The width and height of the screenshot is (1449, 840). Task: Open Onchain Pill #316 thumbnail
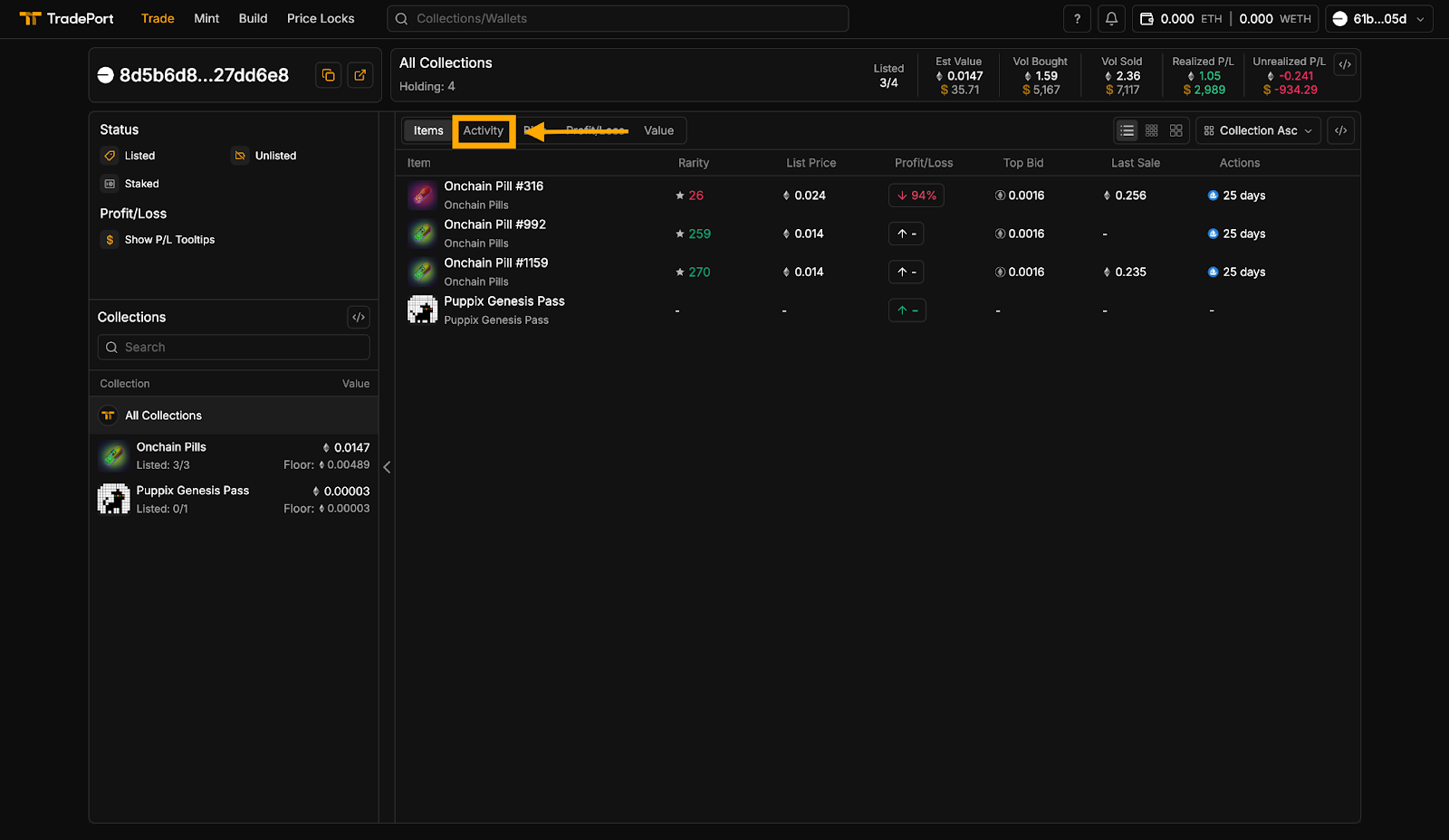click(x=422, y=195)
